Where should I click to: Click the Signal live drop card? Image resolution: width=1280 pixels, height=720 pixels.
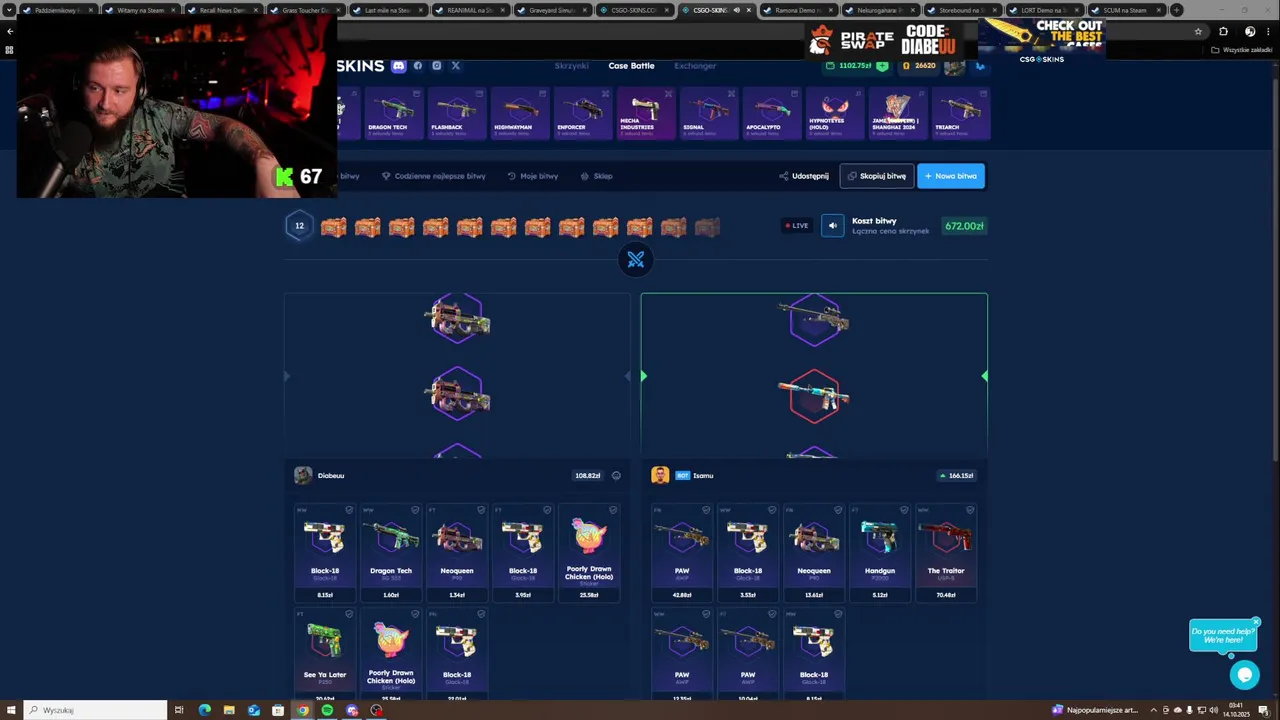coord(708,113)
